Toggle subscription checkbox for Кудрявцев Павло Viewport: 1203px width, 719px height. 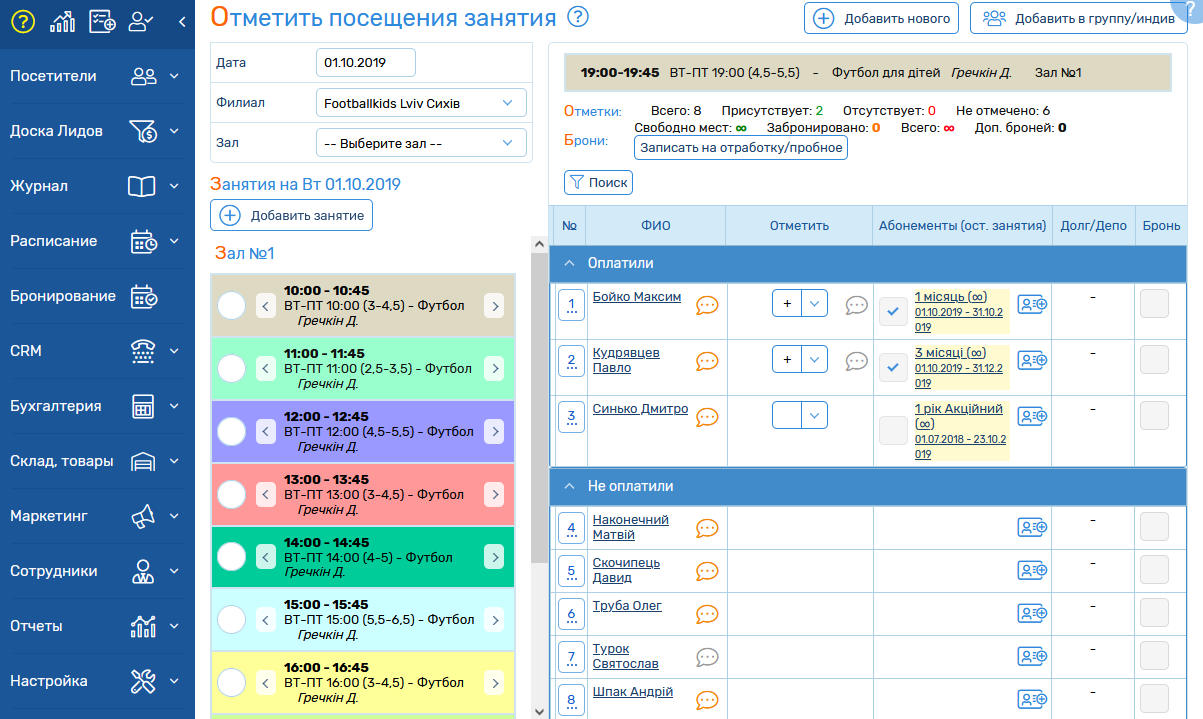(x=892, y=367)
